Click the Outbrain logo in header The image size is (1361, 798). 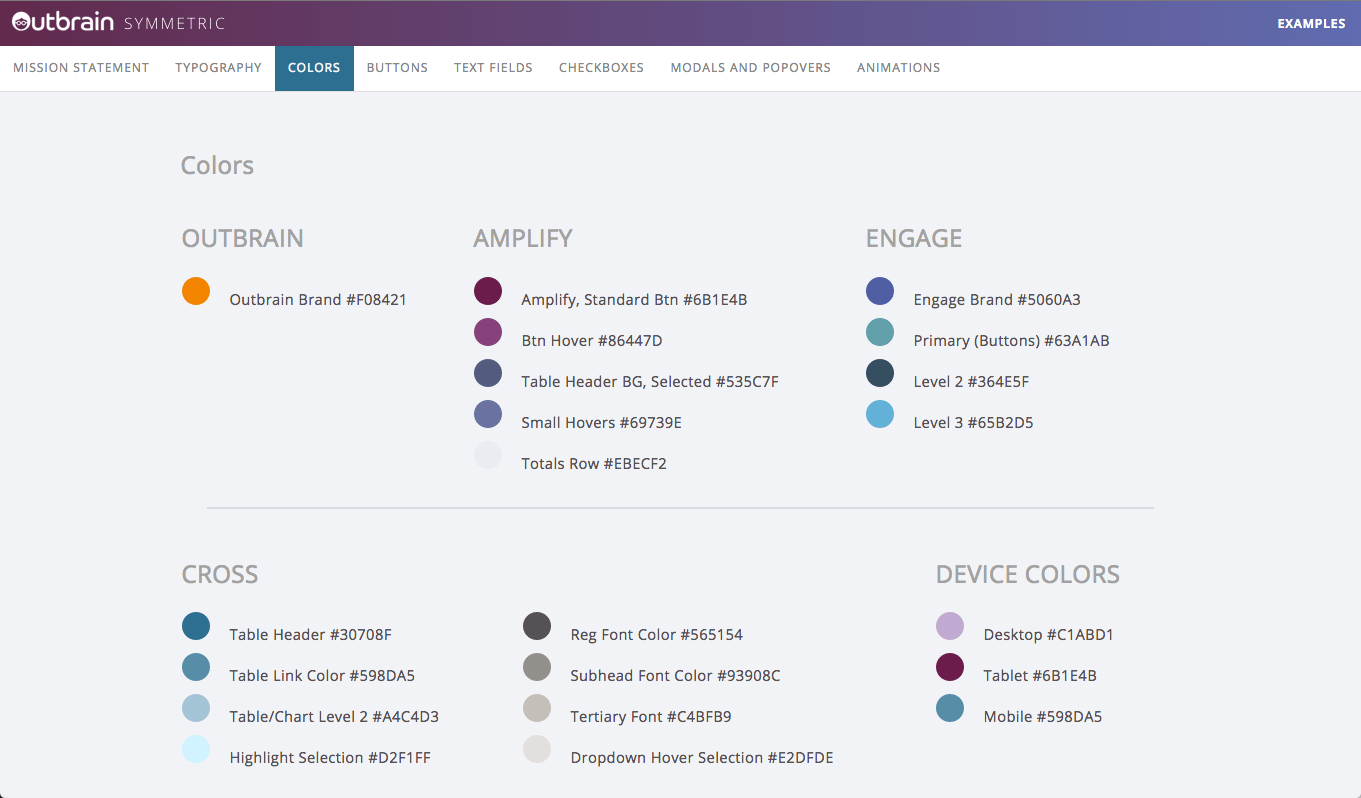pyautogui.click(x=63, y=22)
